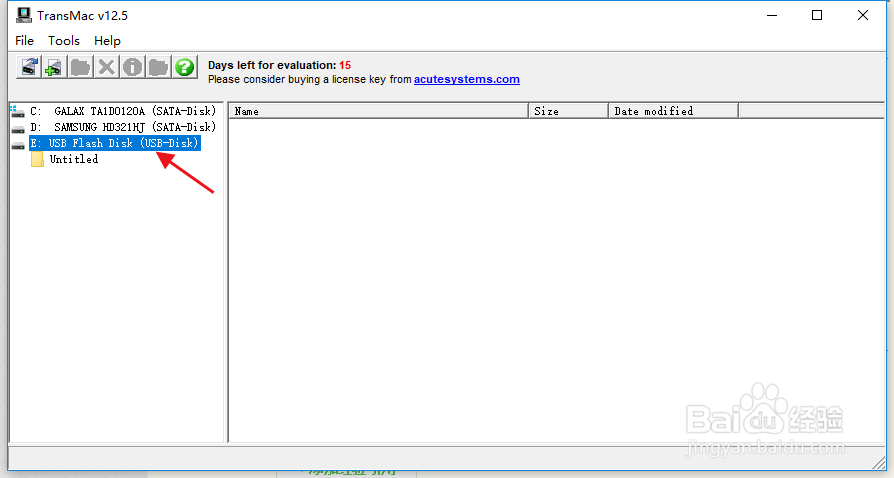Select D: SAMSUNG HD321HJ SATA disk

(123, 127)
